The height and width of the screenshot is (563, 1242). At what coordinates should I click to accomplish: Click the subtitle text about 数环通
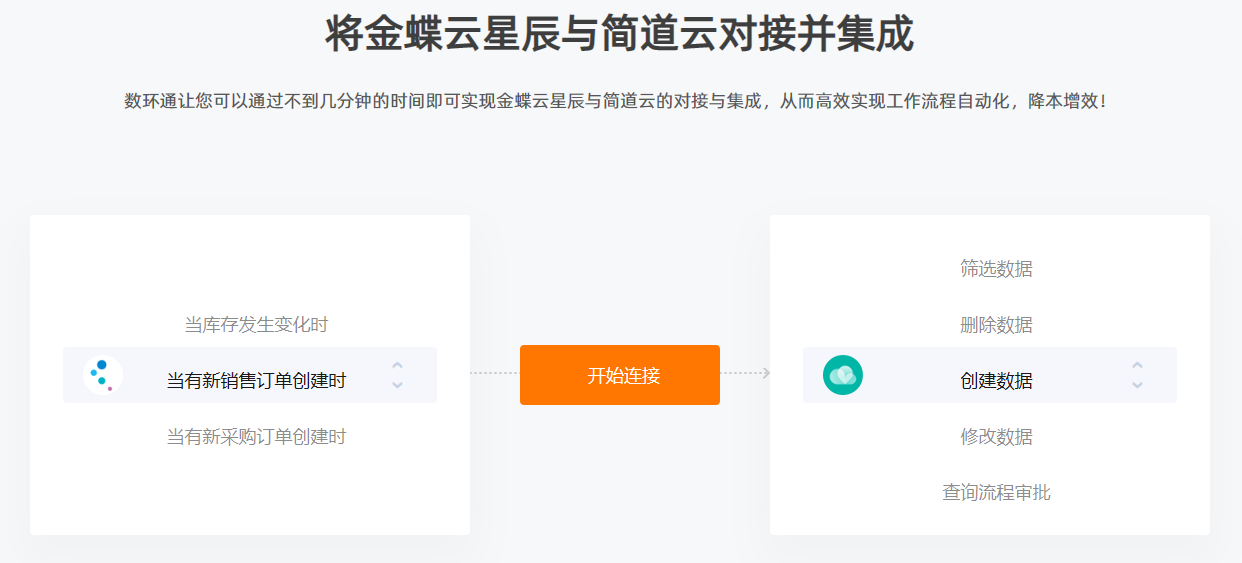617,101
